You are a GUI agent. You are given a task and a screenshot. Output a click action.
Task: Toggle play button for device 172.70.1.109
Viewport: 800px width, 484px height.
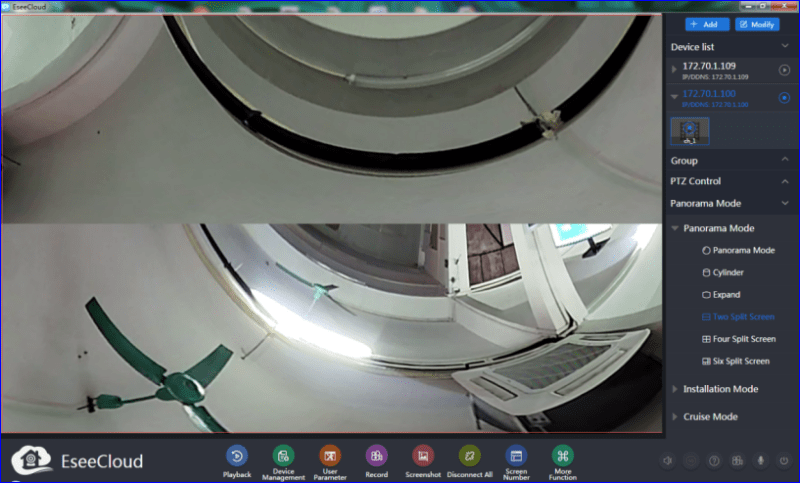(x=784, y=69)
